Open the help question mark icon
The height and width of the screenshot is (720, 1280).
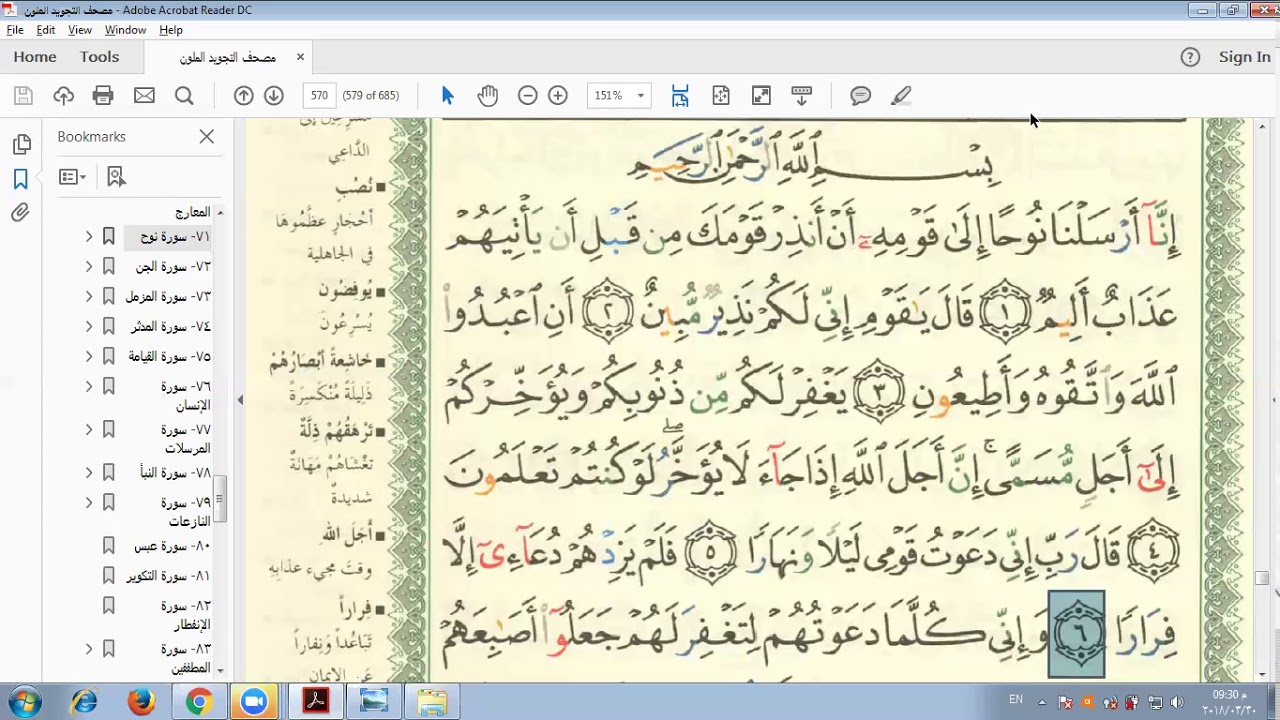(x=1190, y=57)
